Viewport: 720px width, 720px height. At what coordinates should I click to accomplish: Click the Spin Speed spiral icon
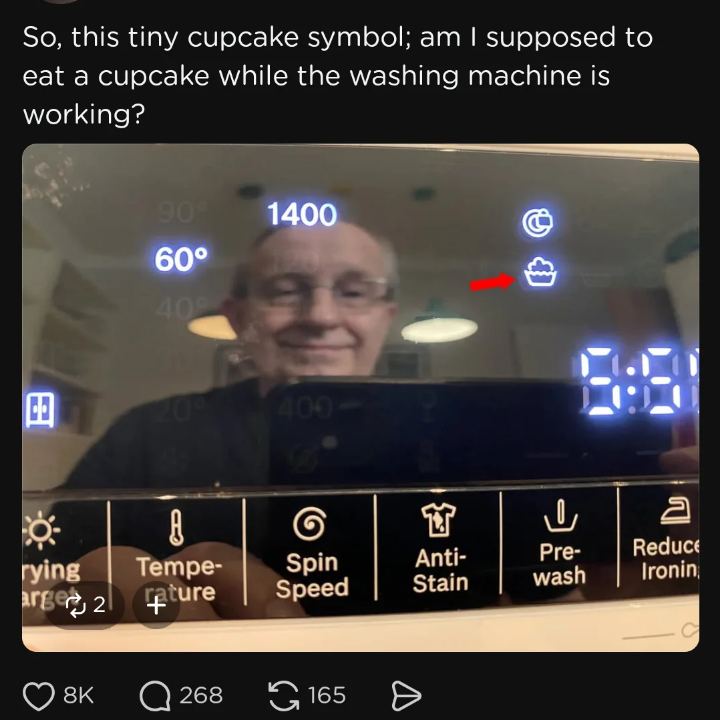[312, 524]
